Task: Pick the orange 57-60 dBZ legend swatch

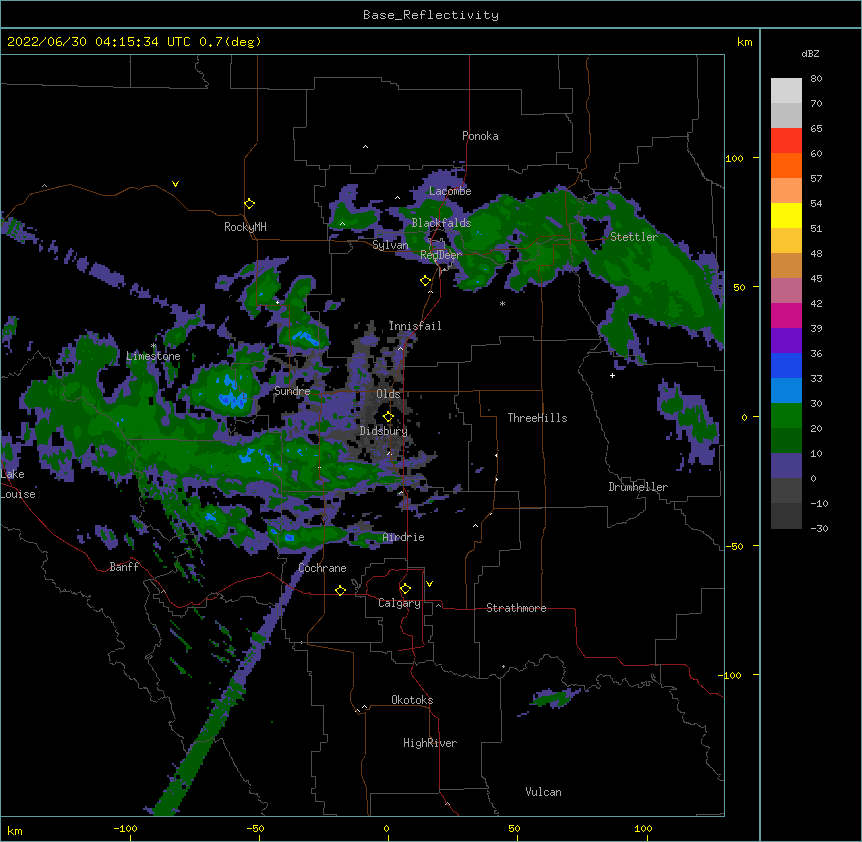Action: pos(786,165)
